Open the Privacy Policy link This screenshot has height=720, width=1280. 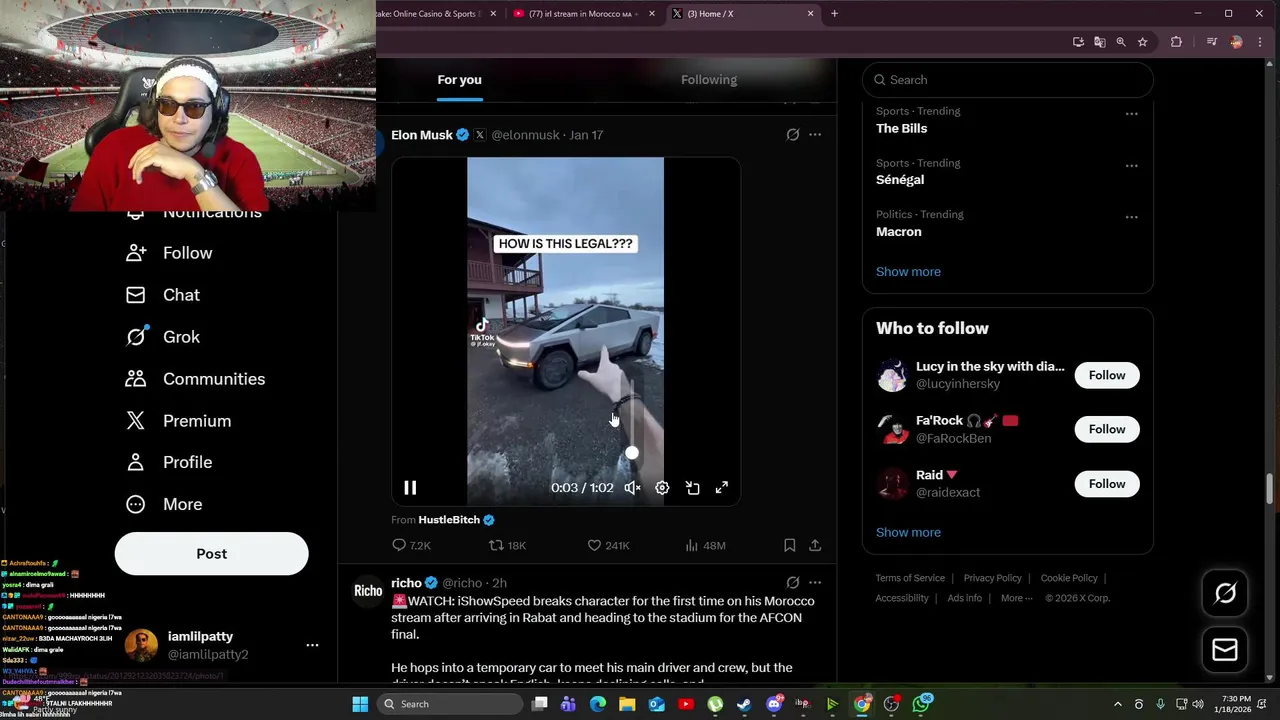992,578
